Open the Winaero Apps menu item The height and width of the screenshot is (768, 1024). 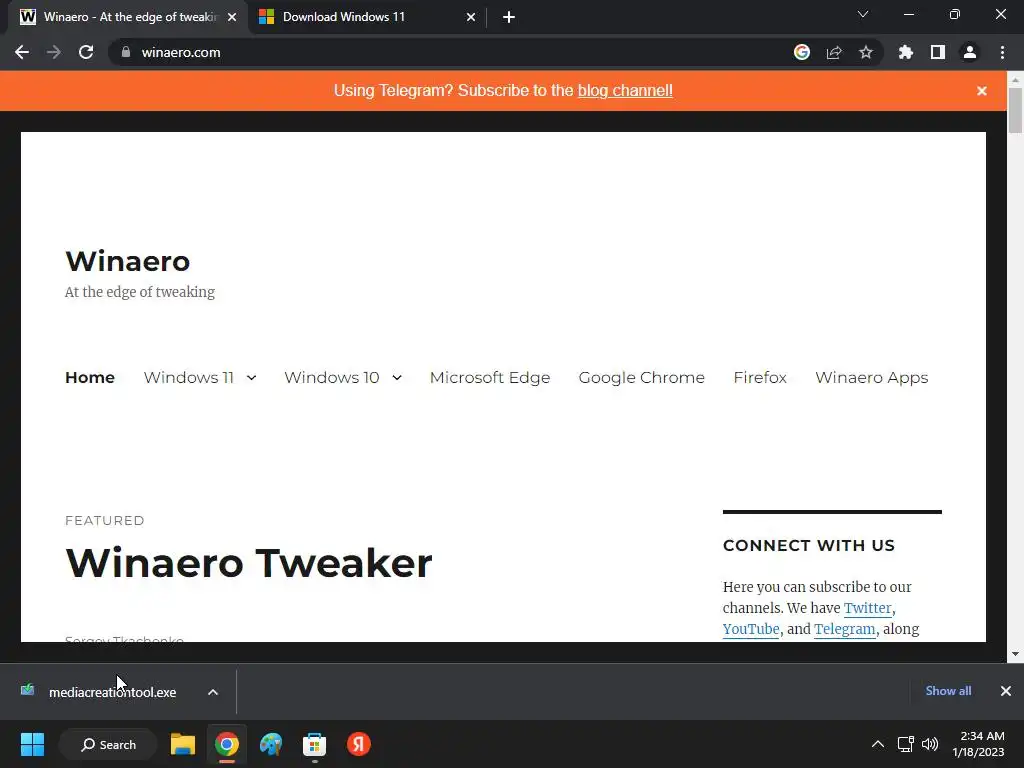872,377
